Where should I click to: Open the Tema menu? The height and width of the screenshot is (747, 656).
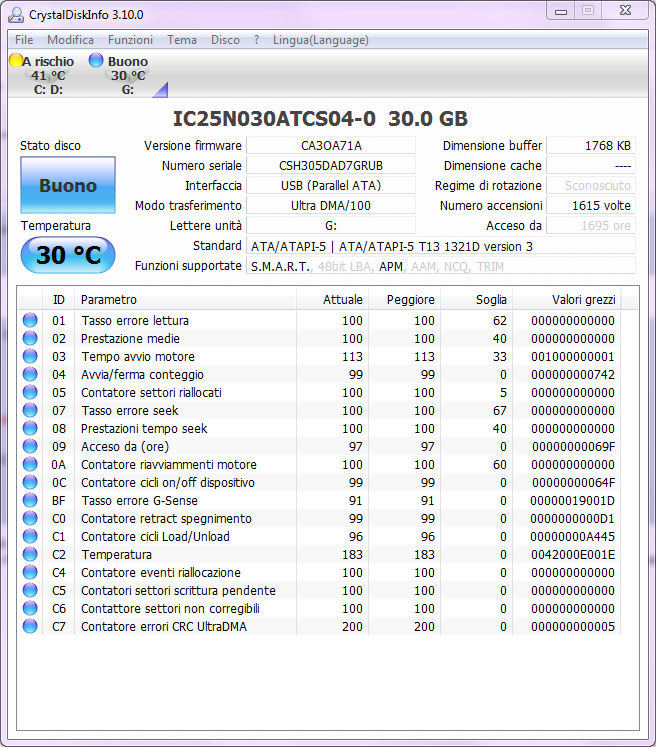pos(181,40)
